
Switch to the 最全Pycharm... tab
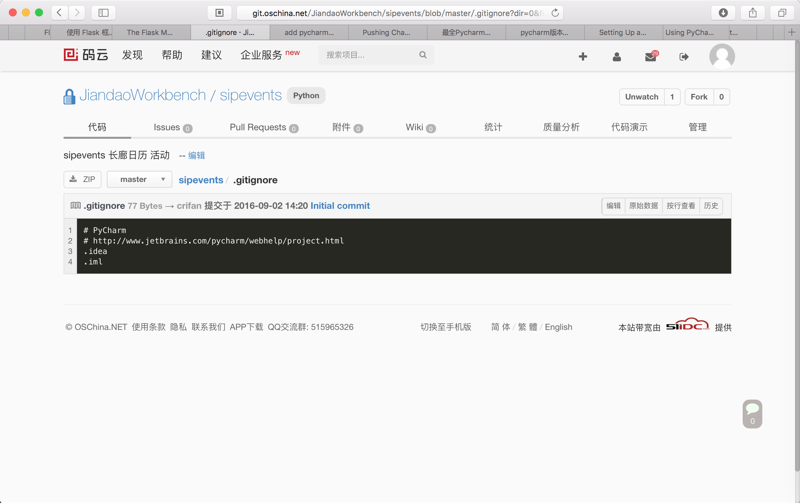coord(466,32)
